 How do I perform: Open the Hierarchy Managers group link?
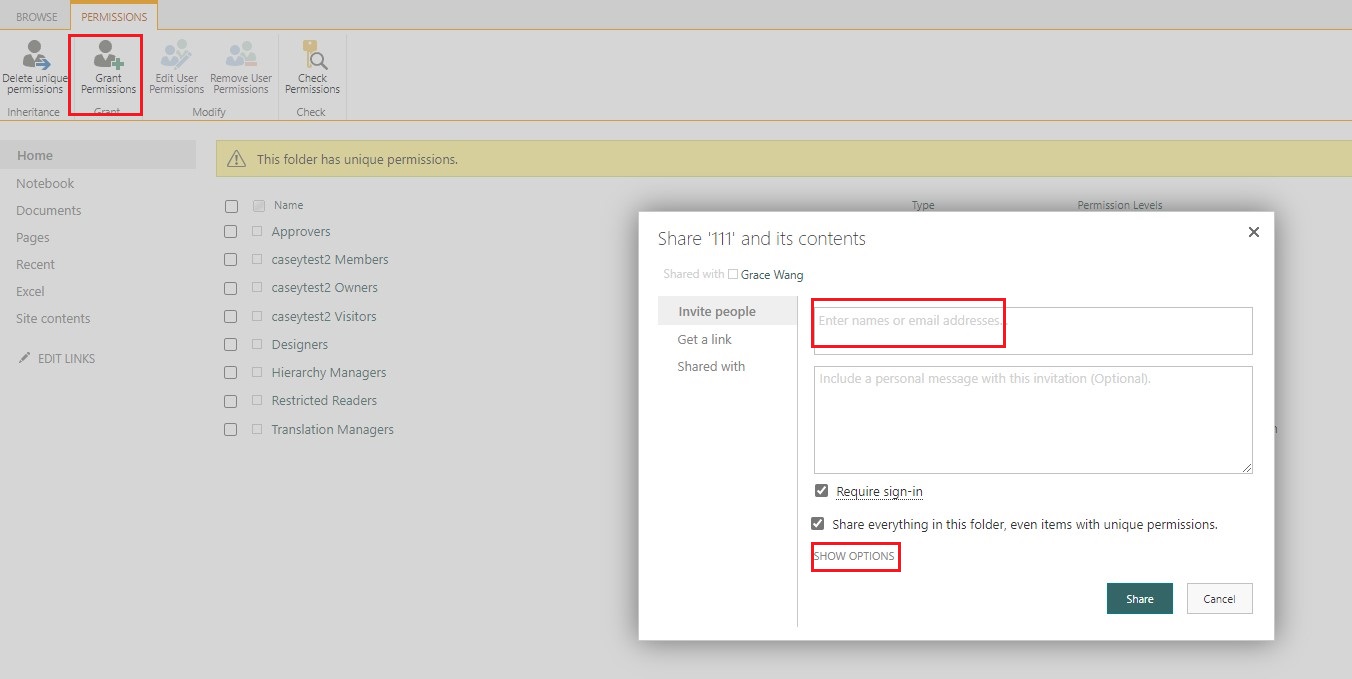click(x=329, y=372)
